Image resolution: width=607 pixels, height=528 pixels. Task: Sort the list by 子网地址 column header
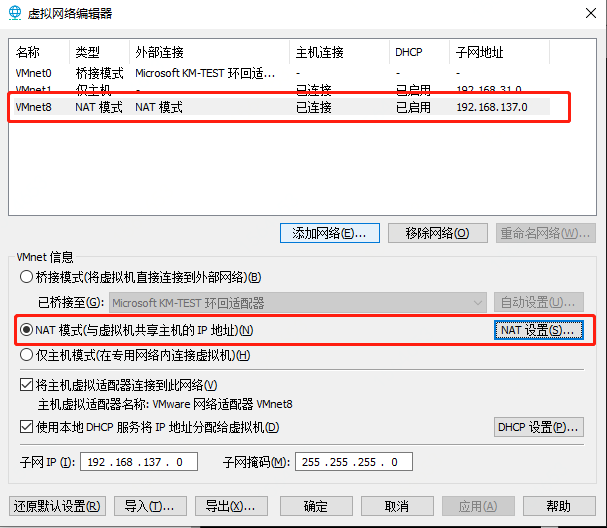pos(480,52)
